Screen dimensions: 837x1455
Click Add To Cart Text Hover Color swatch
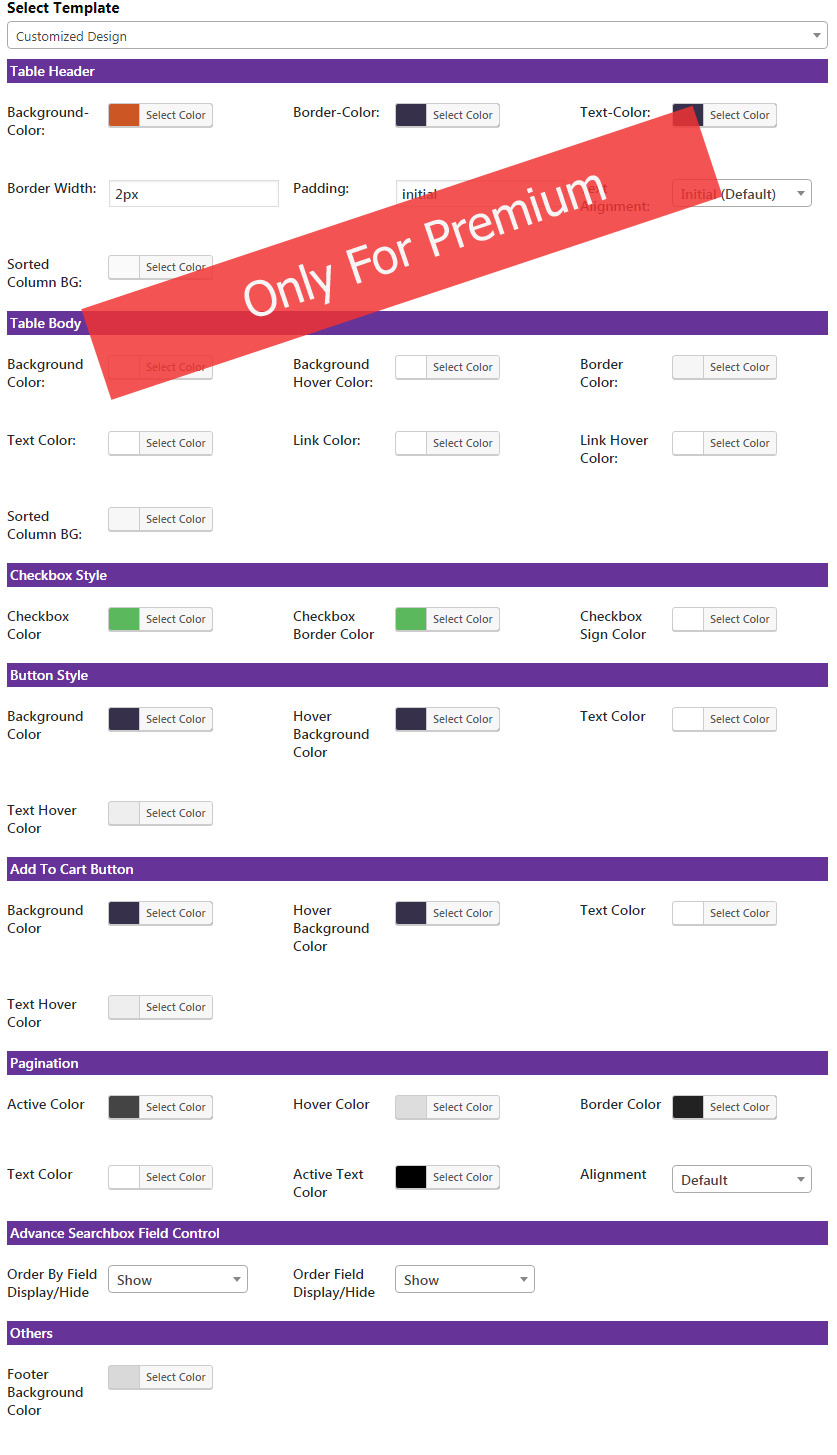124,1007
